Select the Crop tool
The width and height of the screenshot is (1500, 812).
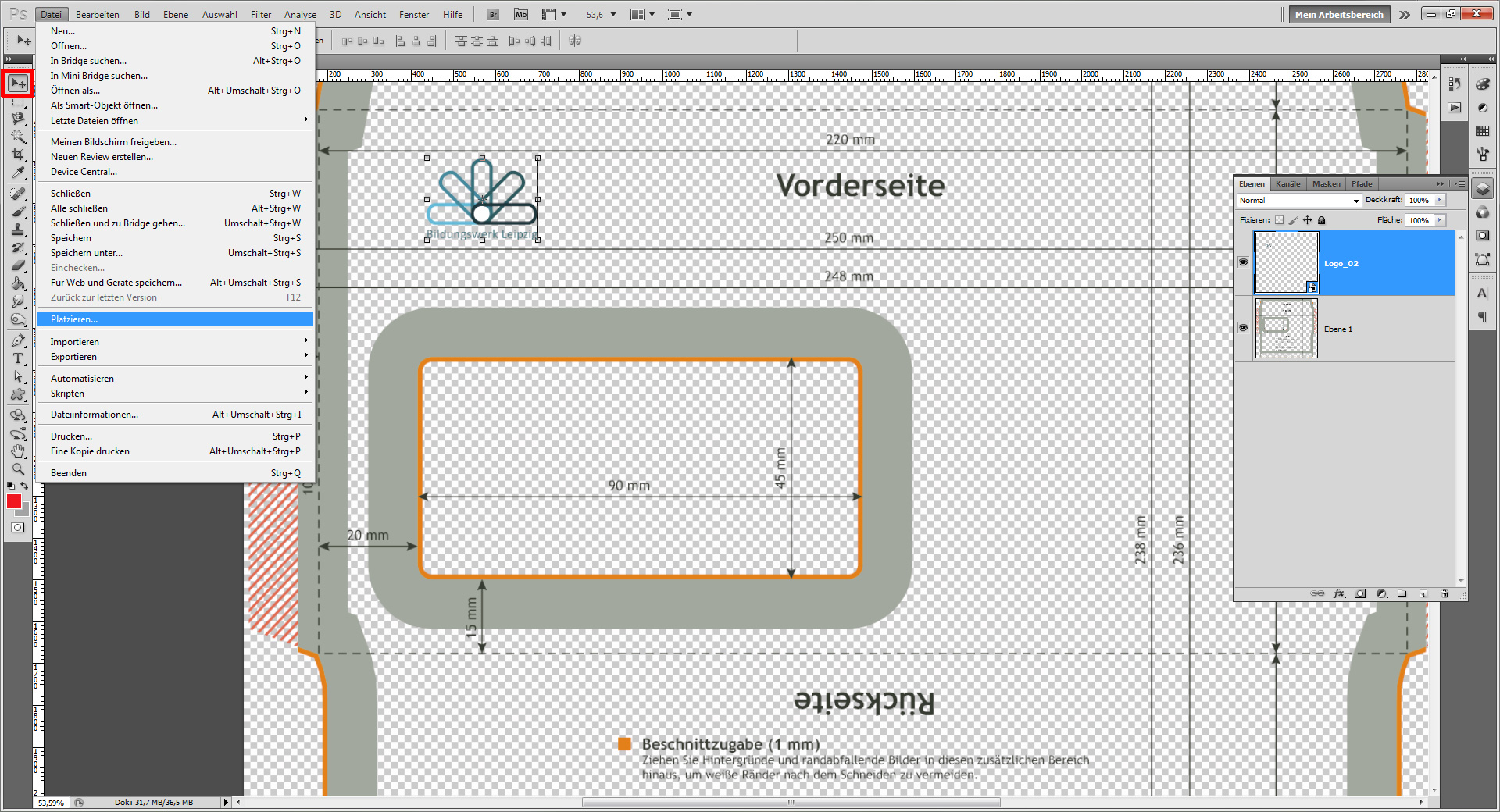[18, 154]
